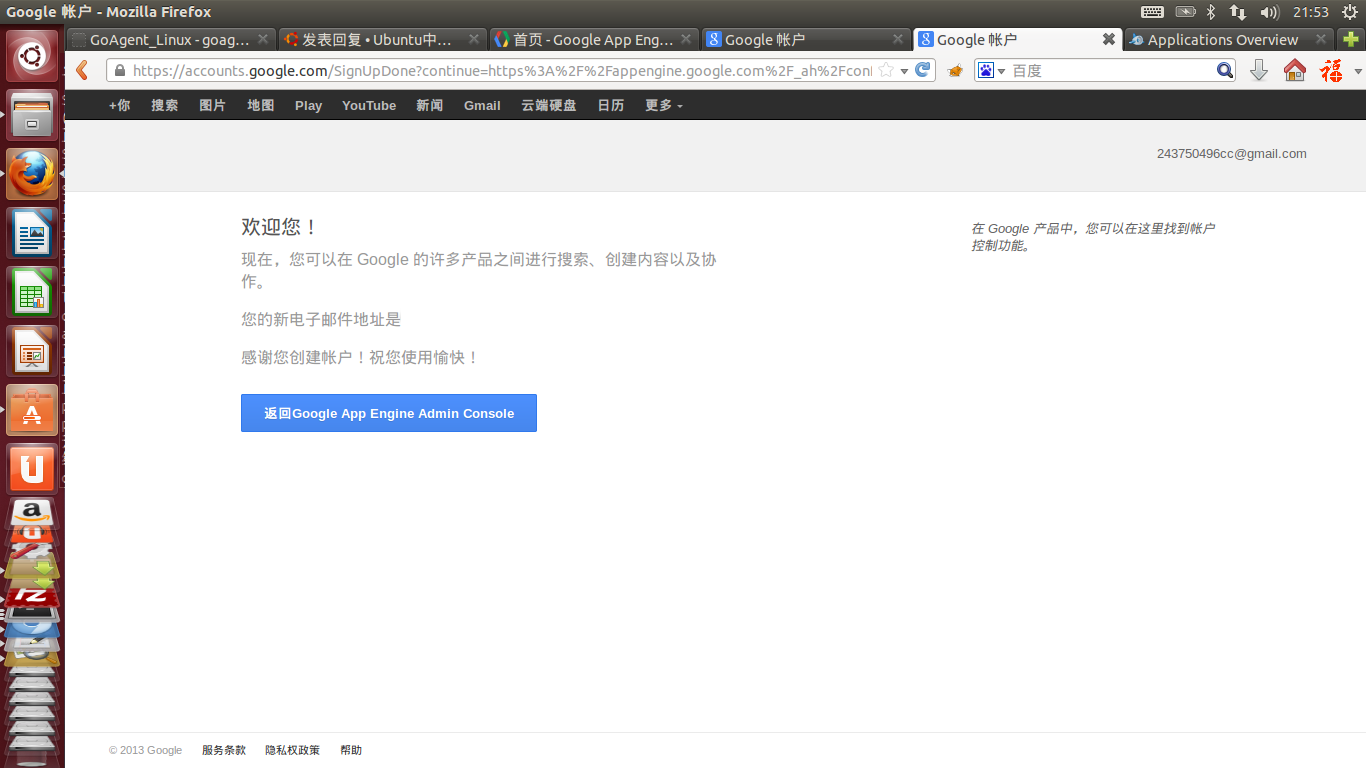Click the orange fox icon beside URL bar
This screenshot has height=768, width=1366.
click(x=955, y=71)
